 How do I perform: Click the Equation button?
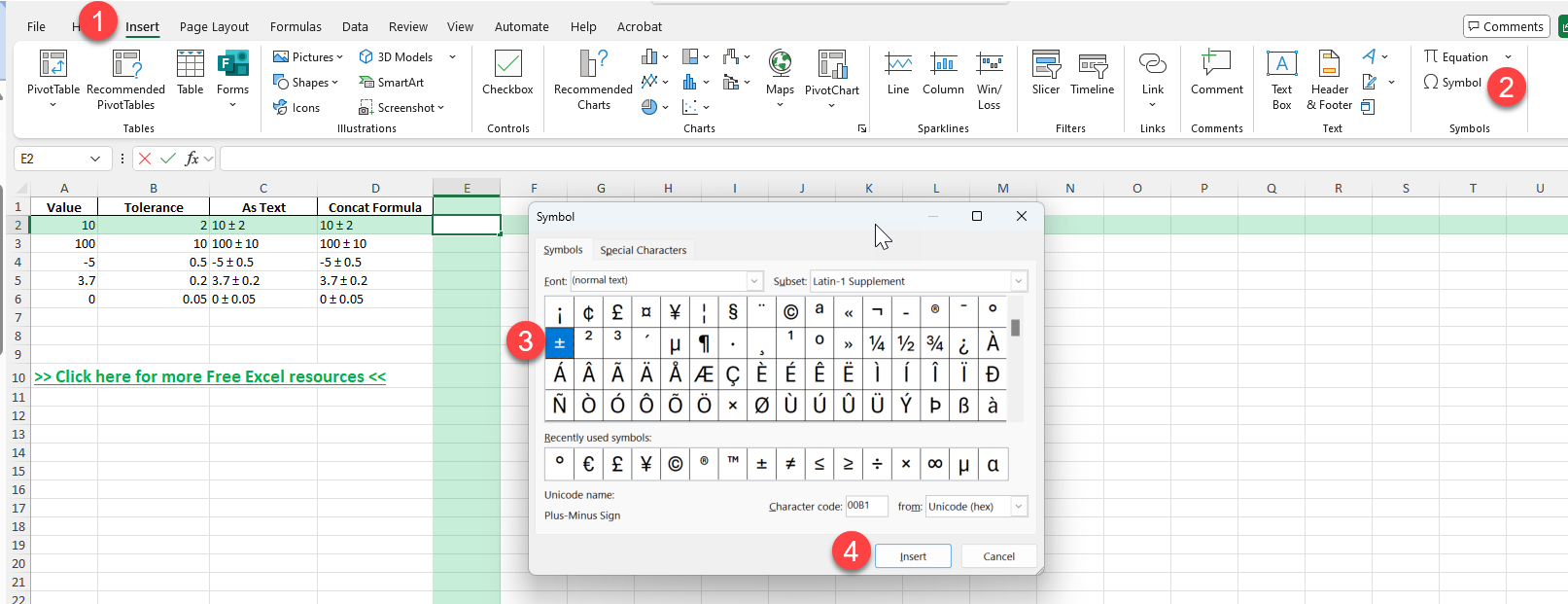(1456, 57)
